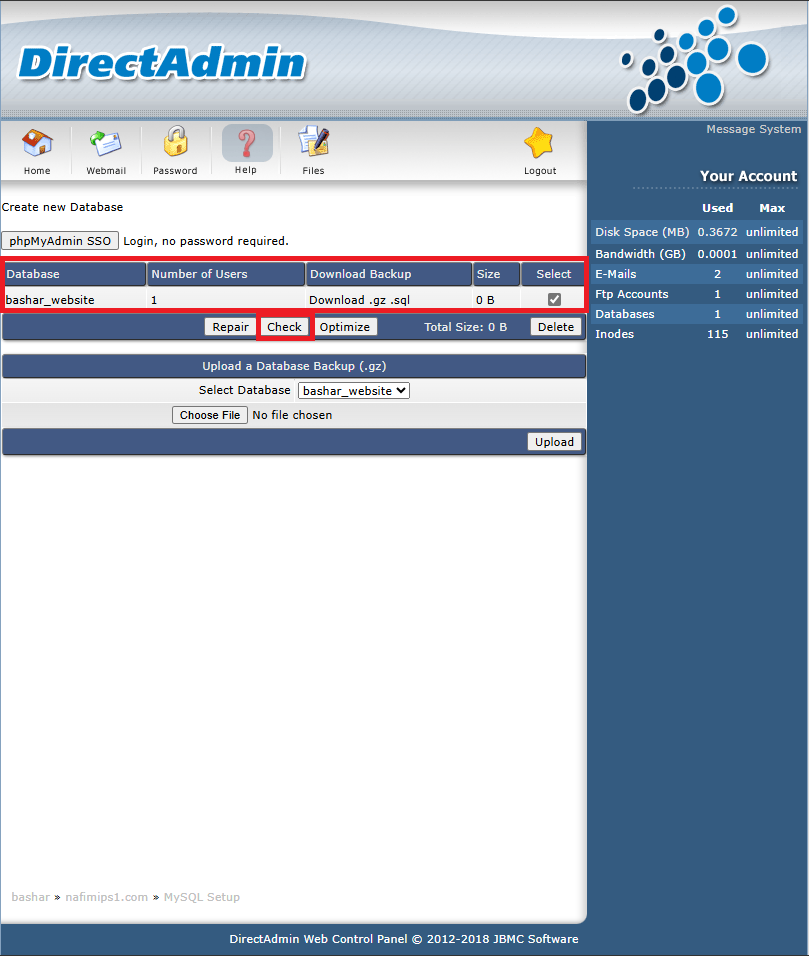Image resolution: width=809 pixels, height=956 pixels.
Task: Click the Choose File button
Action: point(210,415)
